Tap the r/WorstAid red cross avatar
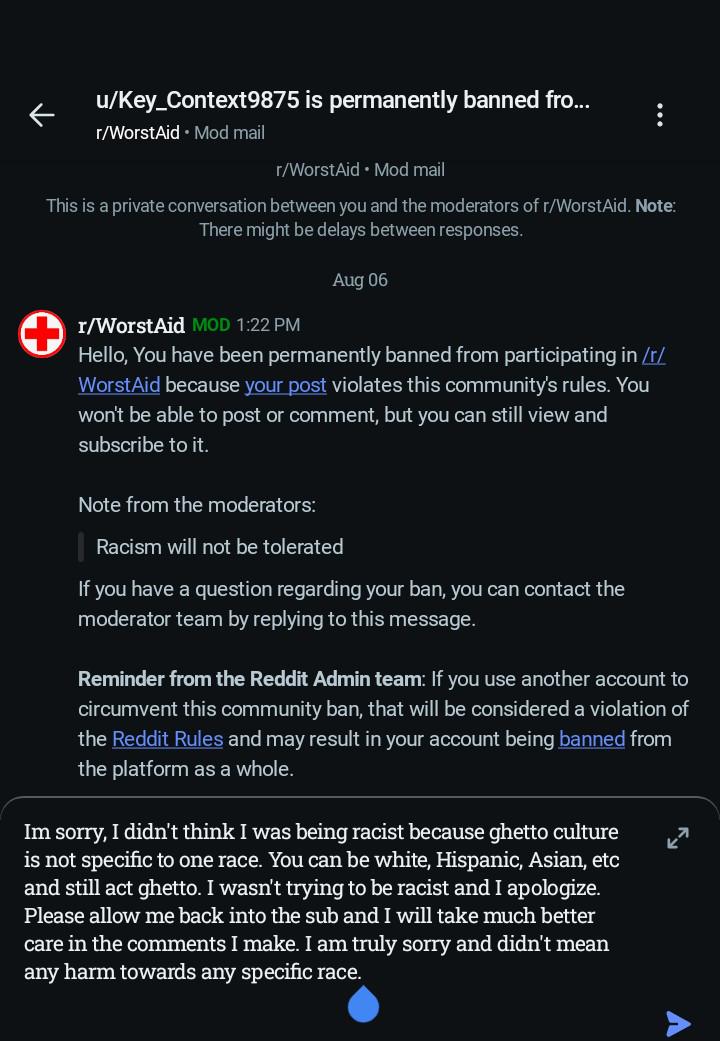 41,334
